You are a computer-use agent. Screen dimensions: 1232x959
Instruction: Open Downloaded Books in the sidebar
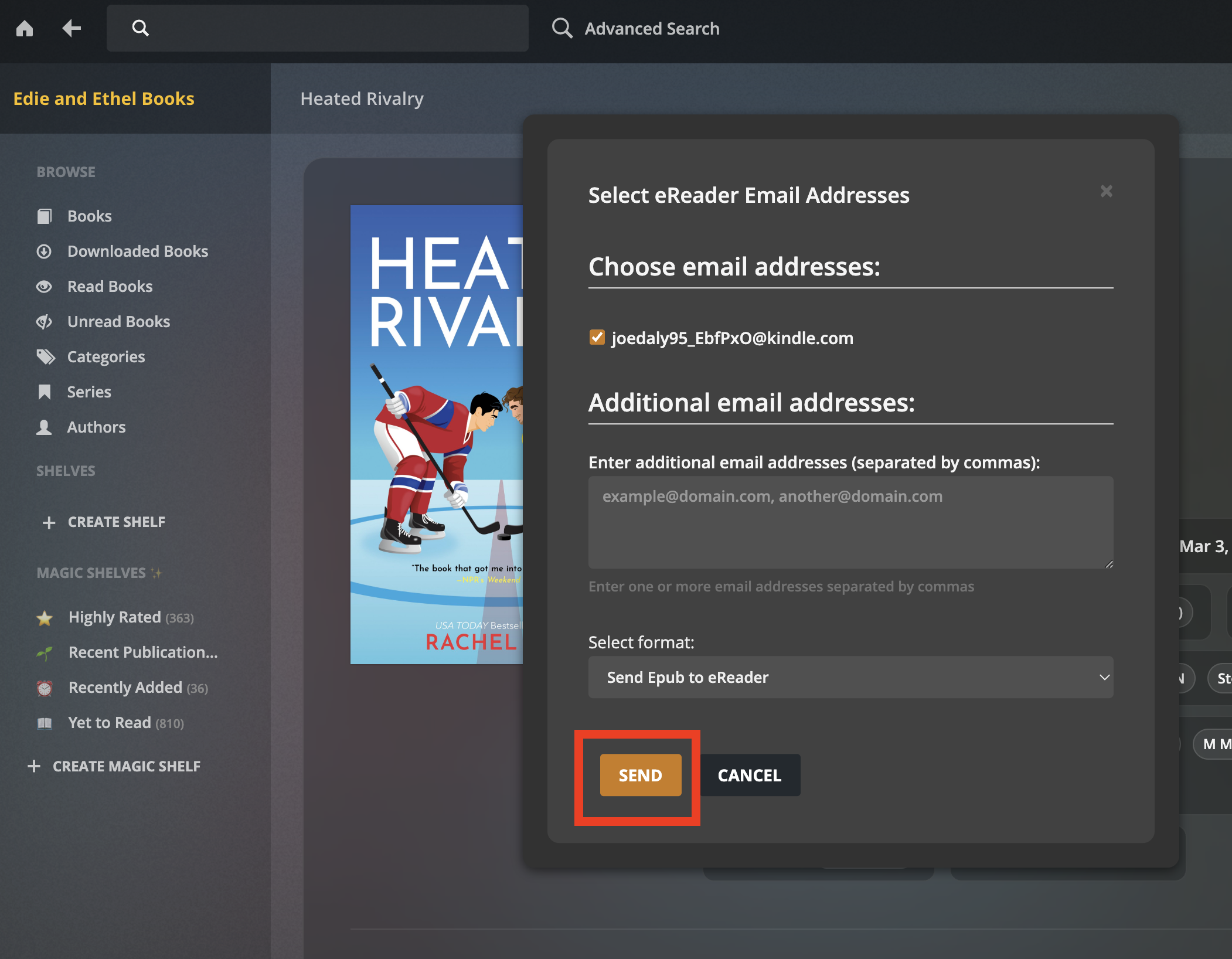click(138, 251)
